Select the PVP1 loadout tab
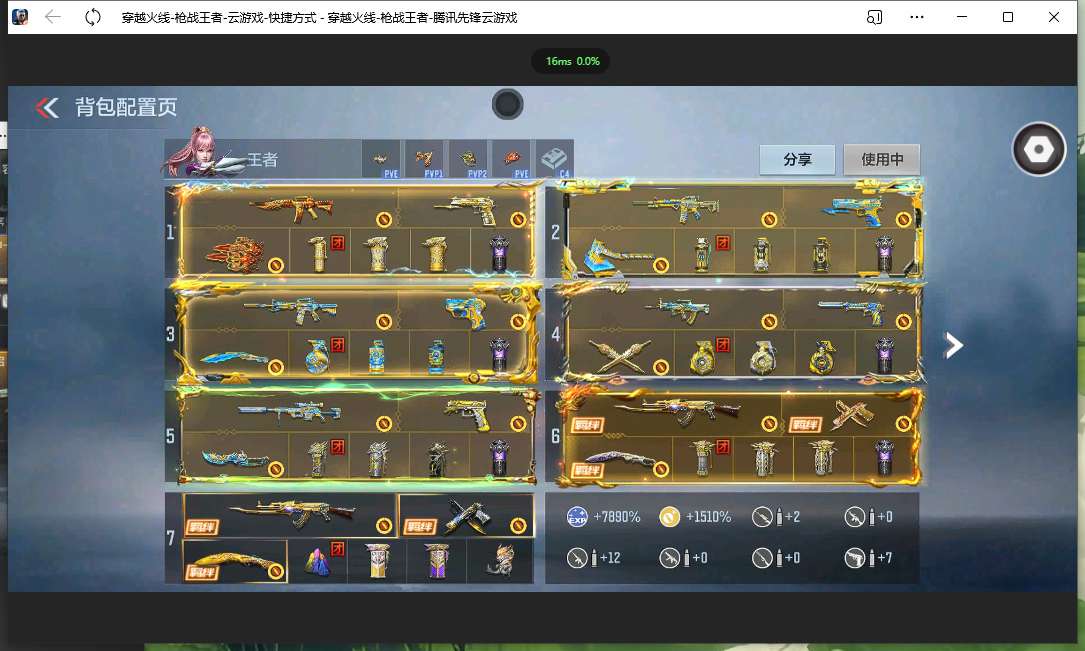1085x651 pixels. (x=424, y=160)
